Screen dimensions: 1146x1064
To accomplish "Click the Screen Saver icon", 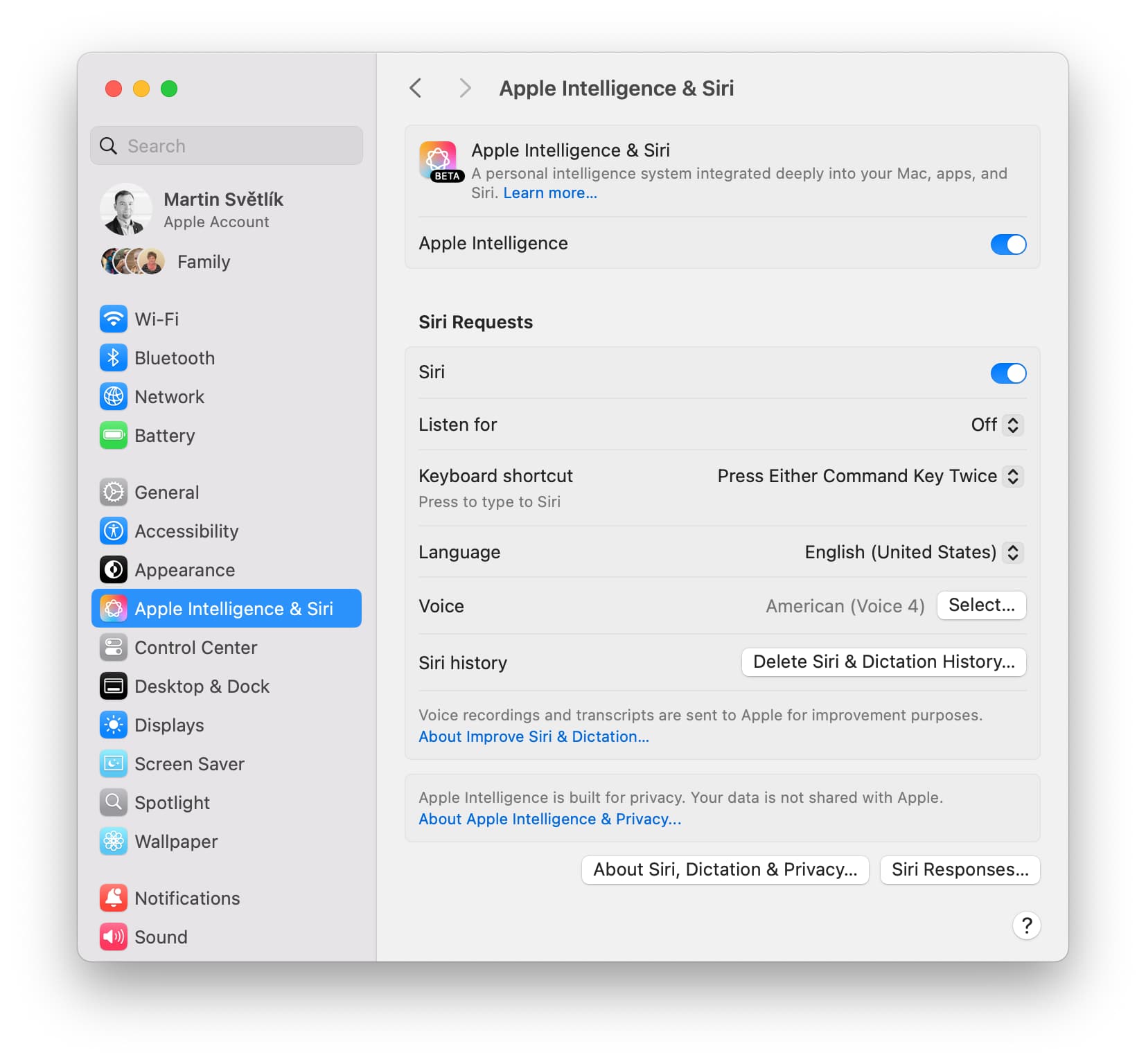I will (114, 764).
